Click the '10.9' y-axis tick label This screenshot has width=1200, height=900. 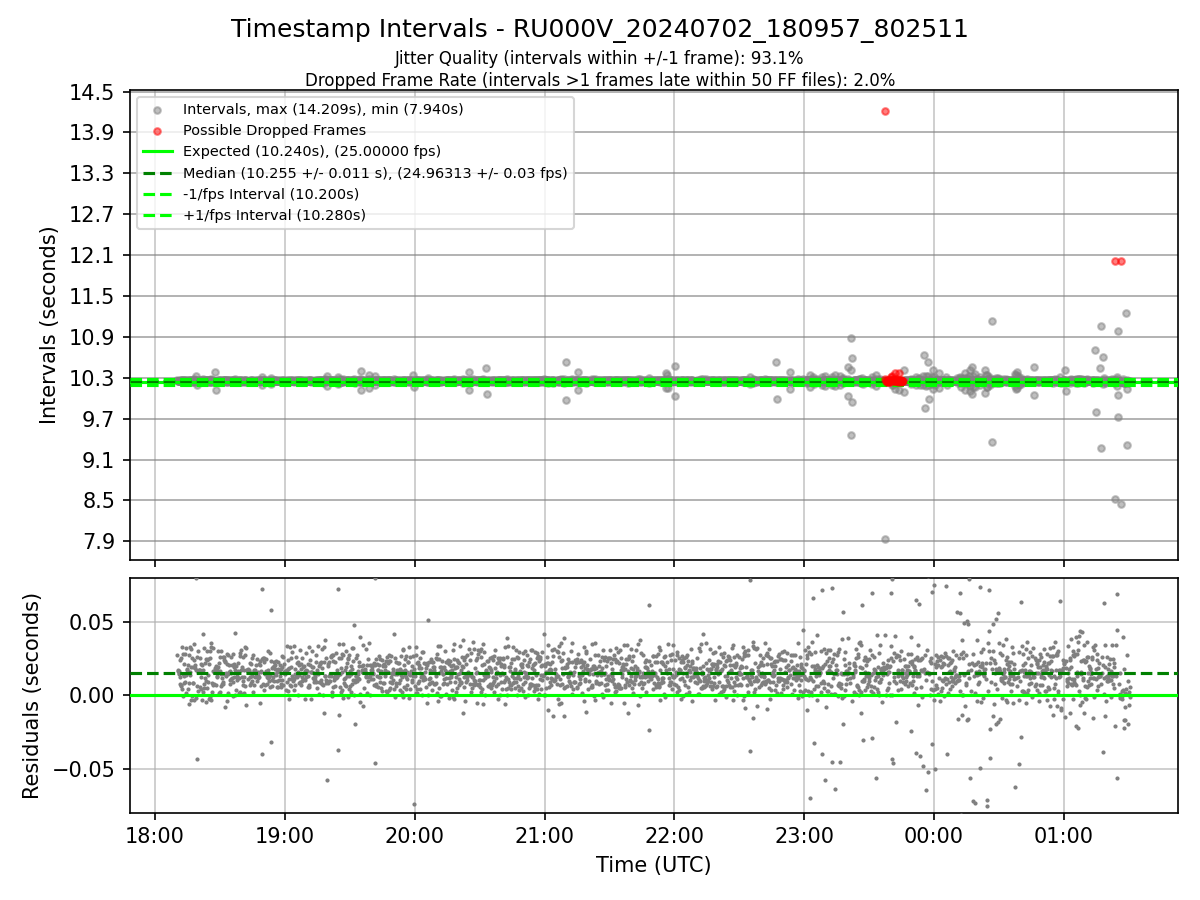point(93,338)
